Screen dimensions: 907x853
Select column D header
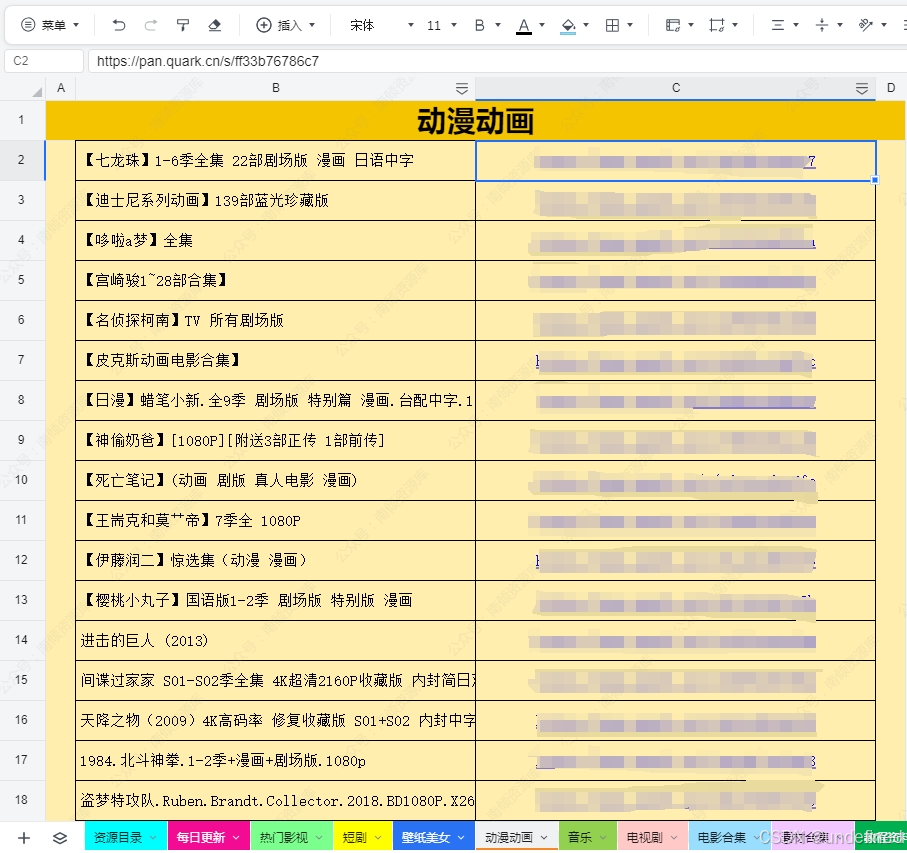tap(891, 88)
